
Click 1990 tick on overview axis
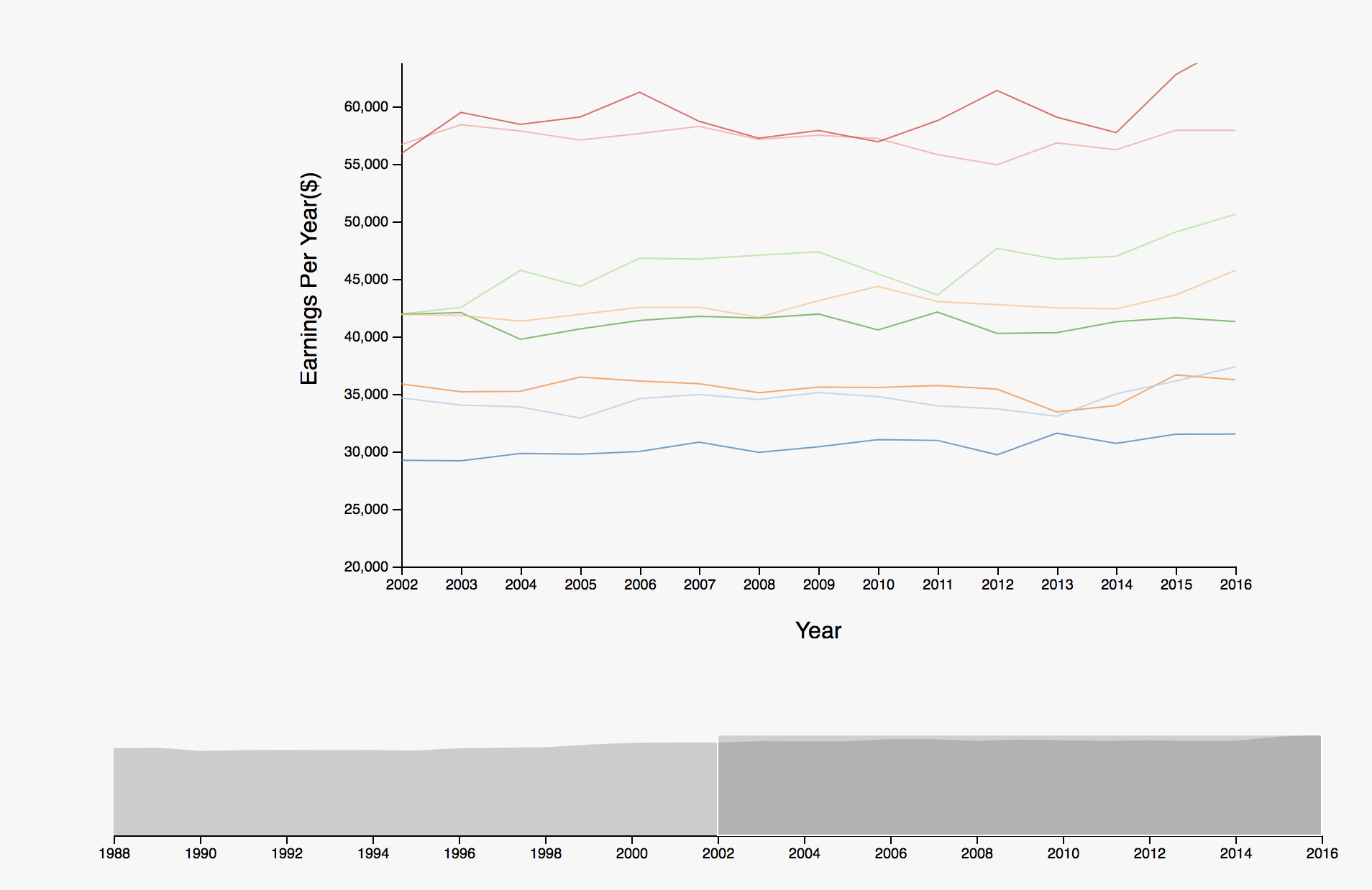pos(201,853)
